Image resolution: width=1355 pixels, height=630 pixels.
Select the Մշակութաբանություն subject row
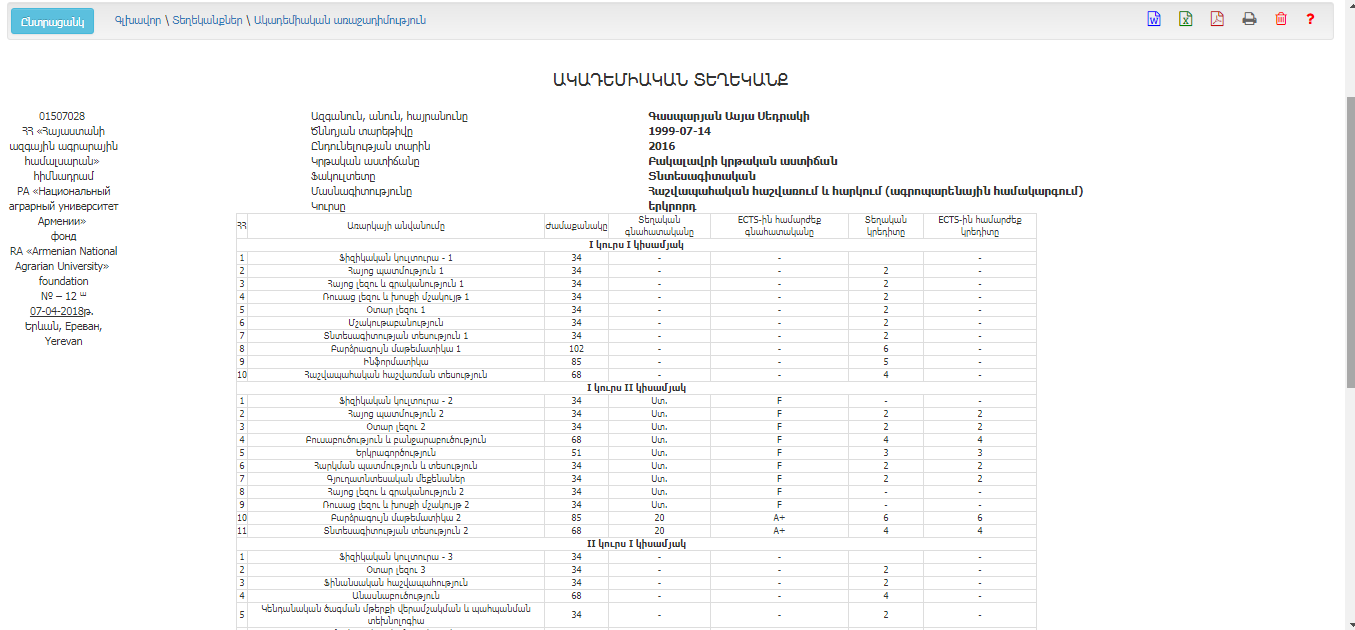click(x=395, y=323)
